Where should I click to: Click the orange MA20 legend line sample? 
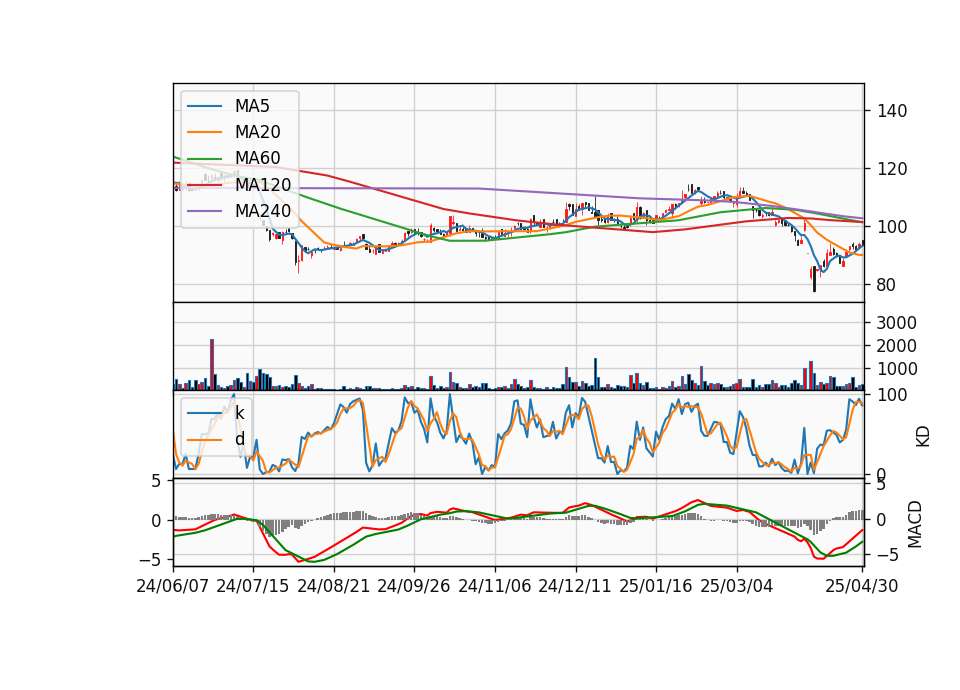point(204,132)
